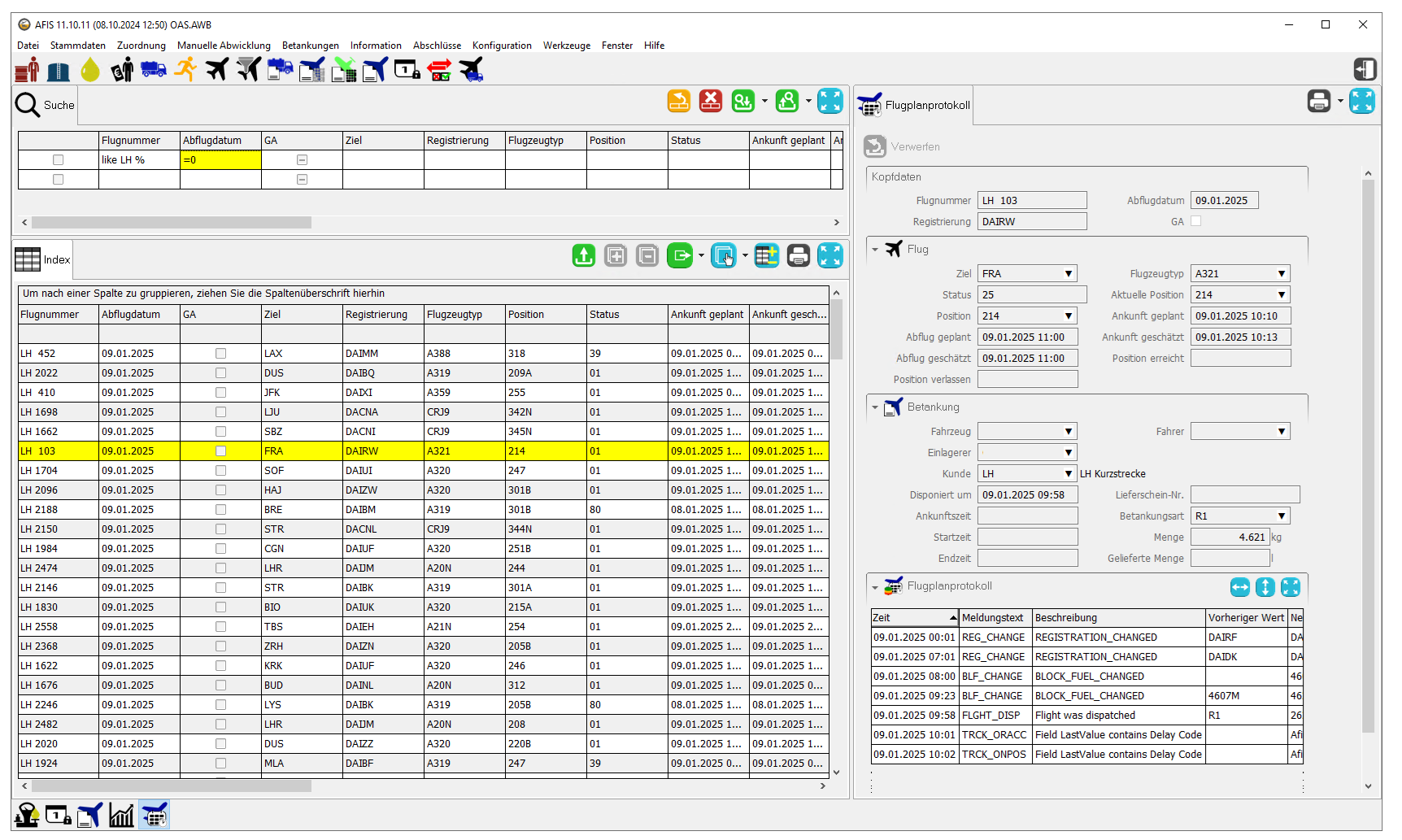
Task: Click the orange running man icon
Action: [185, 70]
